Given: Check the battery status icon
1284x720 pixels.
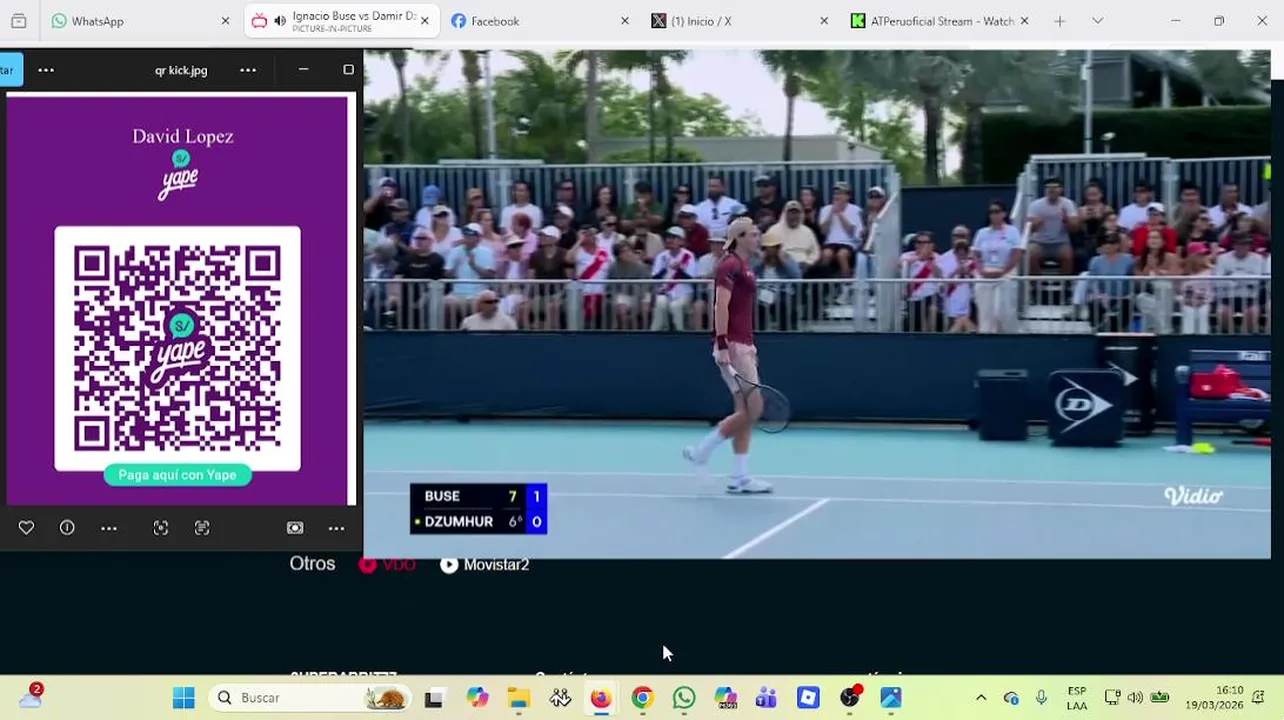Looking at the screenshot, I should [x=1159, y=698].
